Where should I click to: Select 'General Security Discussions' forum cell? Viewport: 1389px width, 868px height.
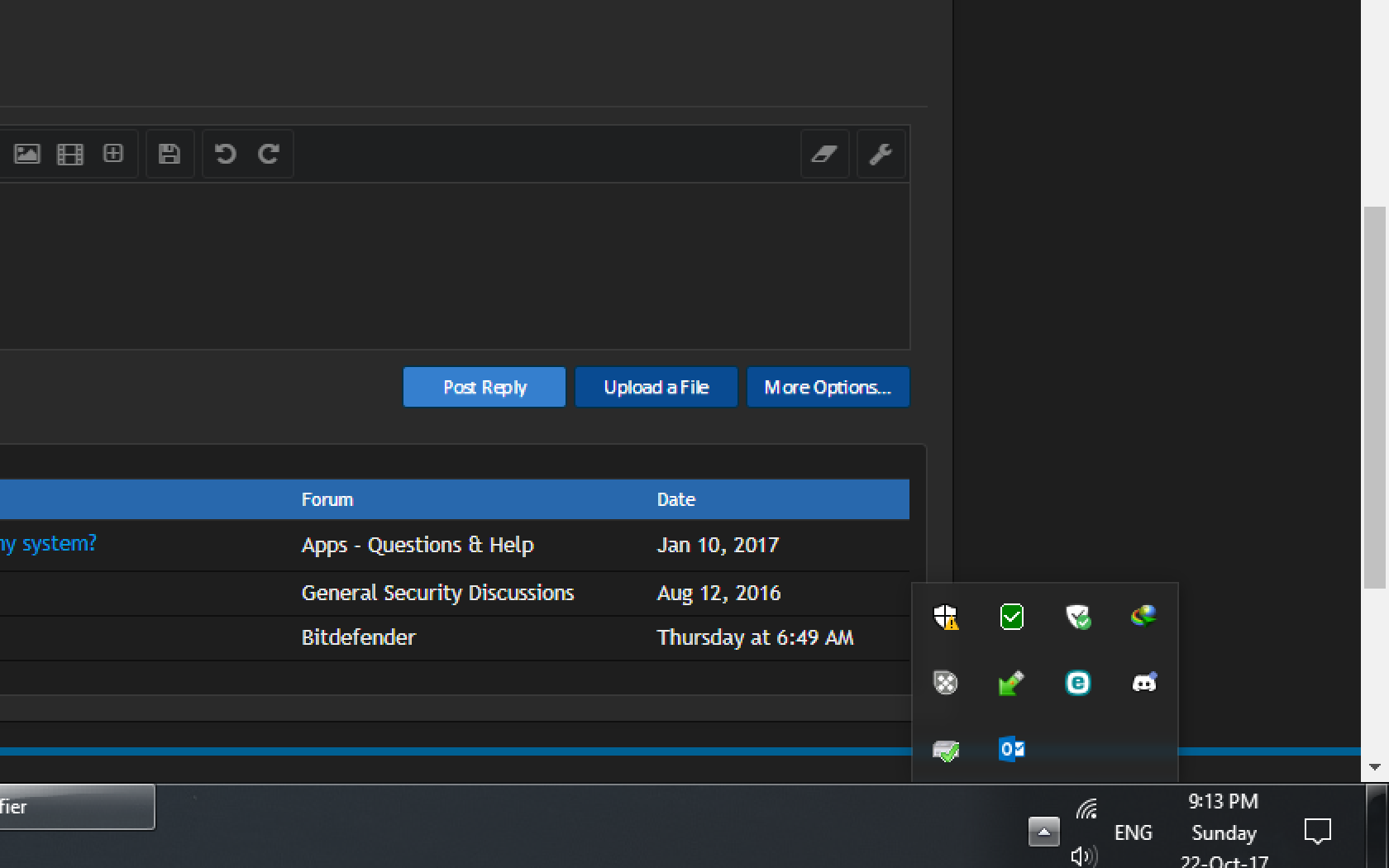437,593
